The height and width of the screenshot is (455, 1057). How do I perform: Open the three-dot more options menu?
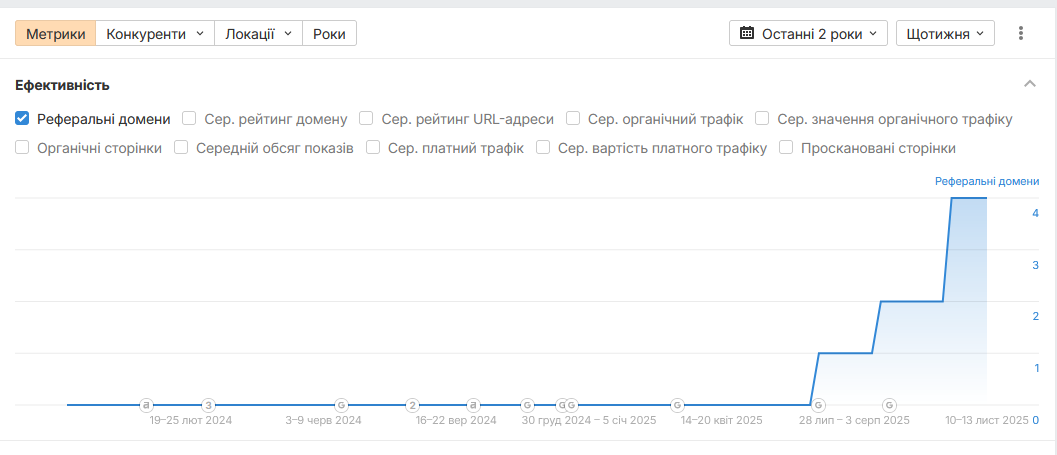(1021, 33)
